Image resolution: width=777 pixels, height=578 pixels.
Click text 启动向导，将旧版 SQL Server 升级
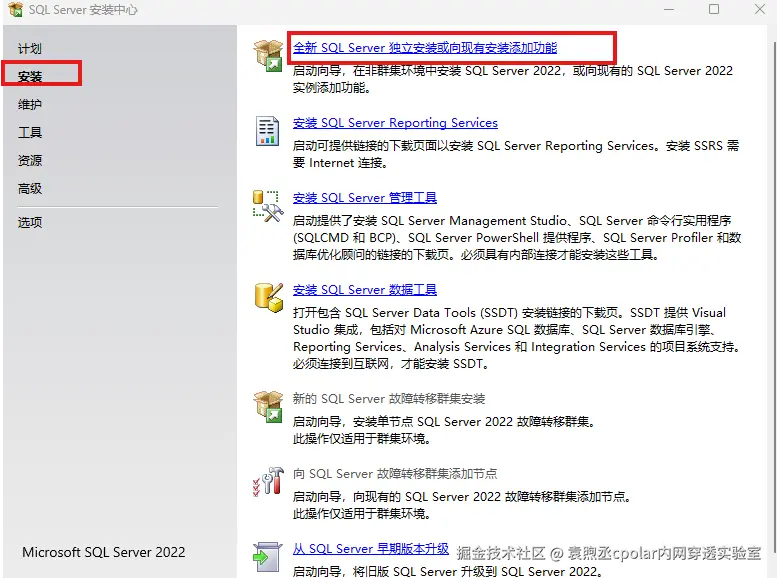tap(447, 571)
